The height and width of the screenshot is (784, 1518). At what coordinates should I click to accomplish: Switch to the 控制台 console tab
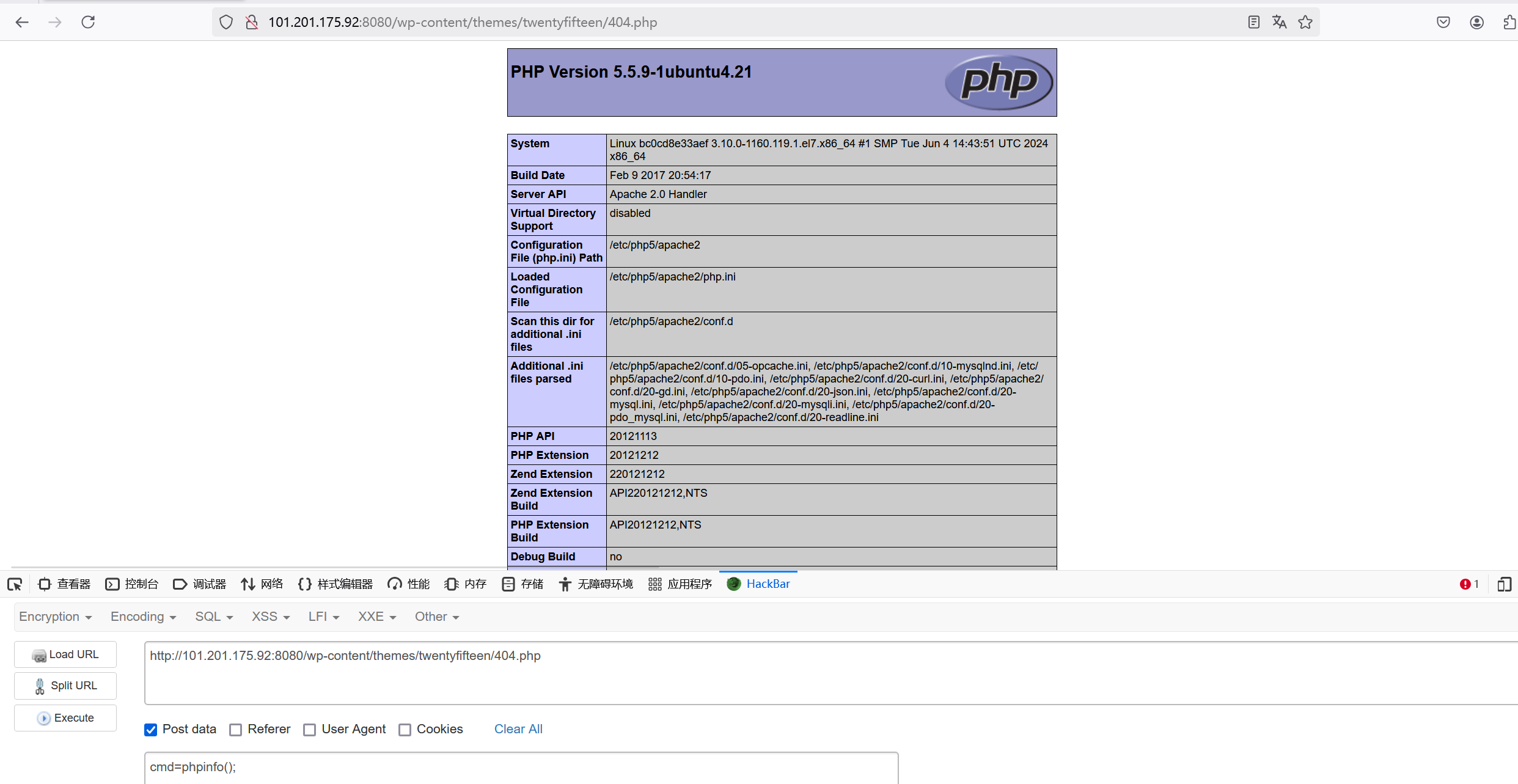pos(131,584)
